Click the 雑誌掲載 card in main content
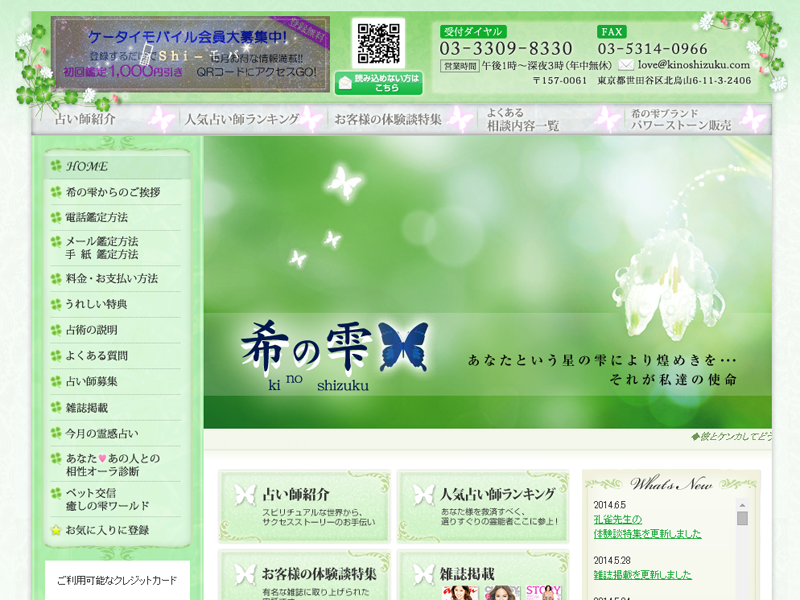This screenshot has width=800, height=600. click(483, 575)
